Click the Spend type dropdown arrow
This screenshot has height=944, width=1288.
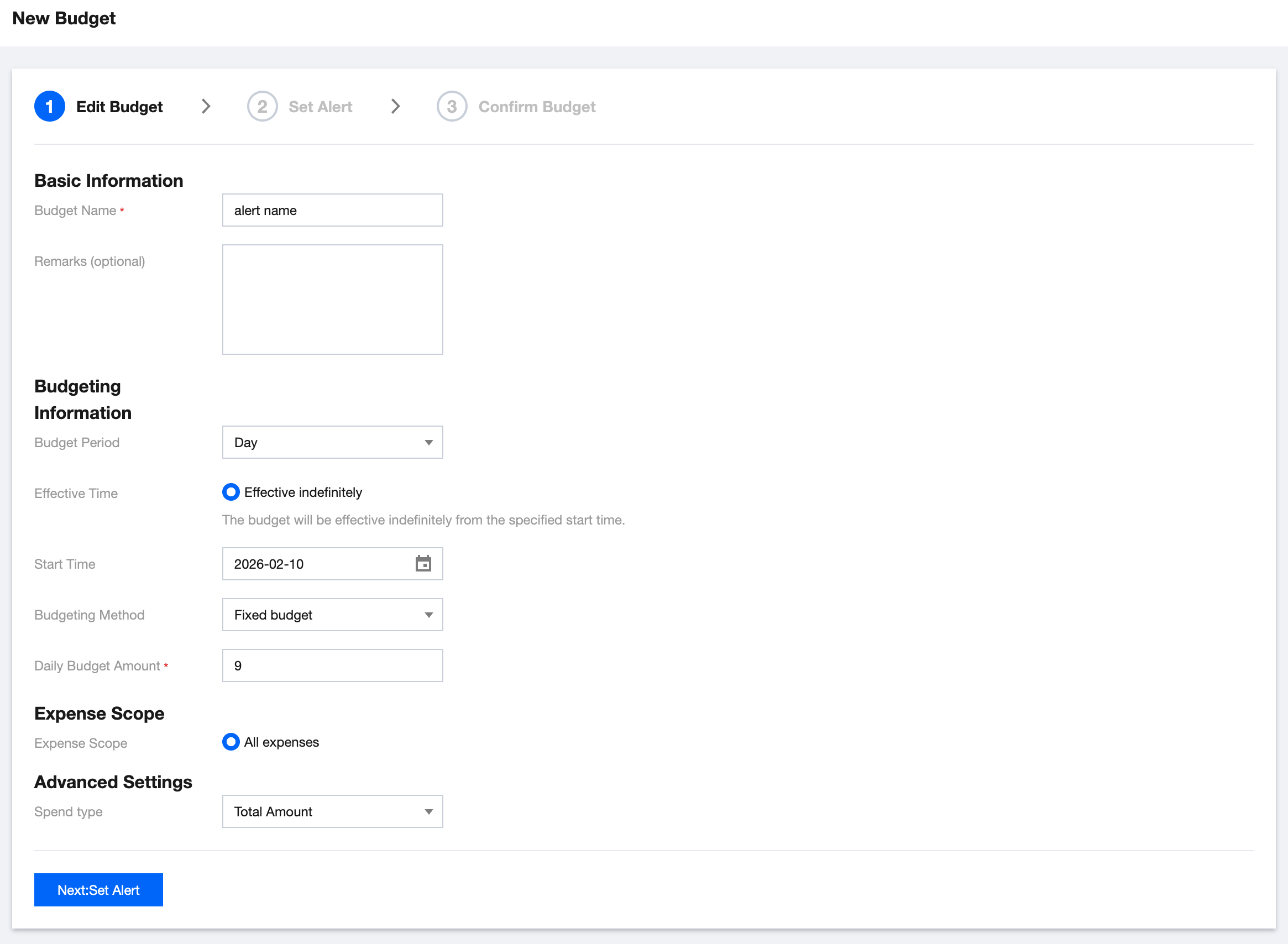(x=428, y=811)
